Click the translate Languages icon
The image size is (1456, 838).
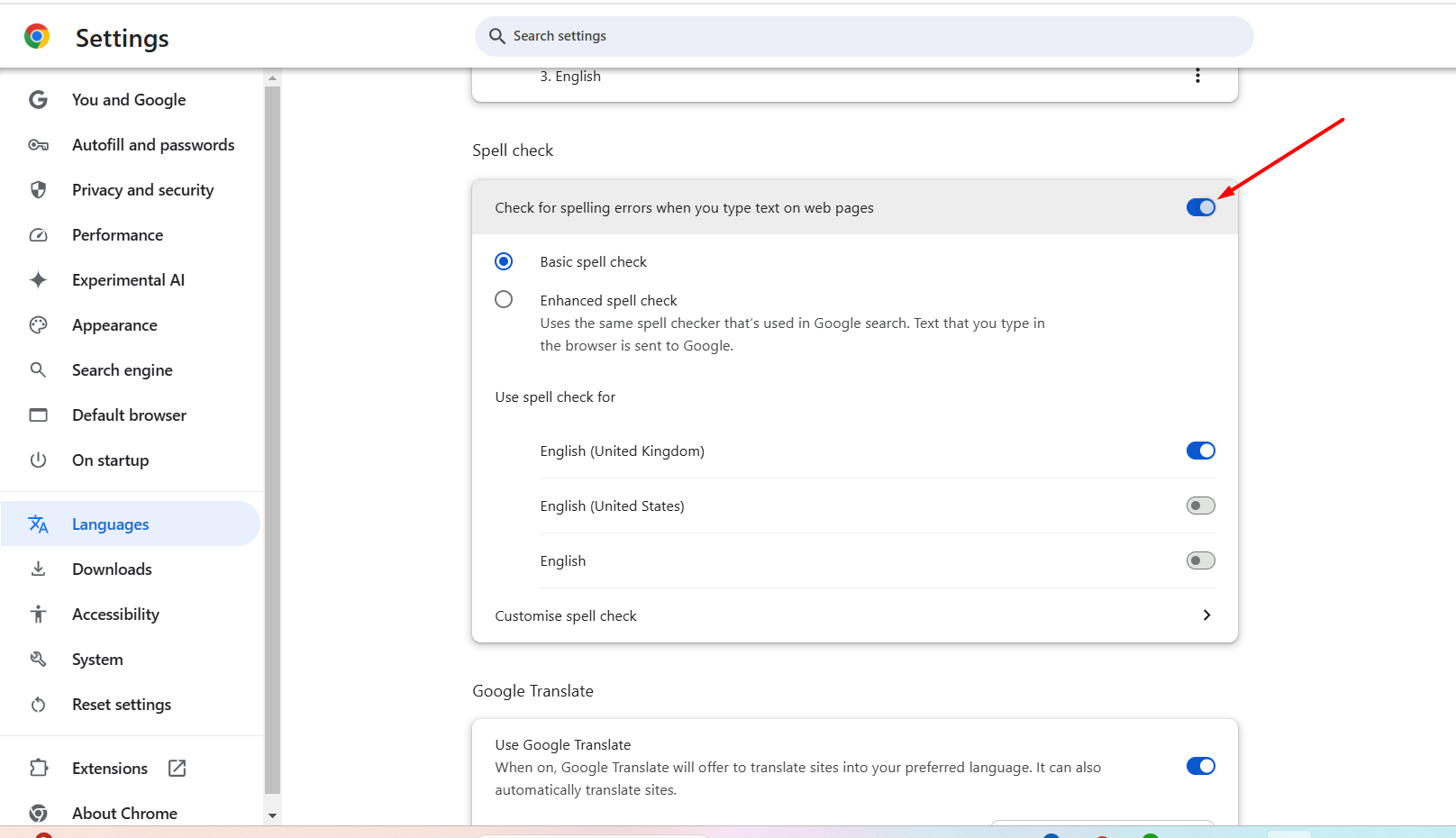click(x=38, y=524)
